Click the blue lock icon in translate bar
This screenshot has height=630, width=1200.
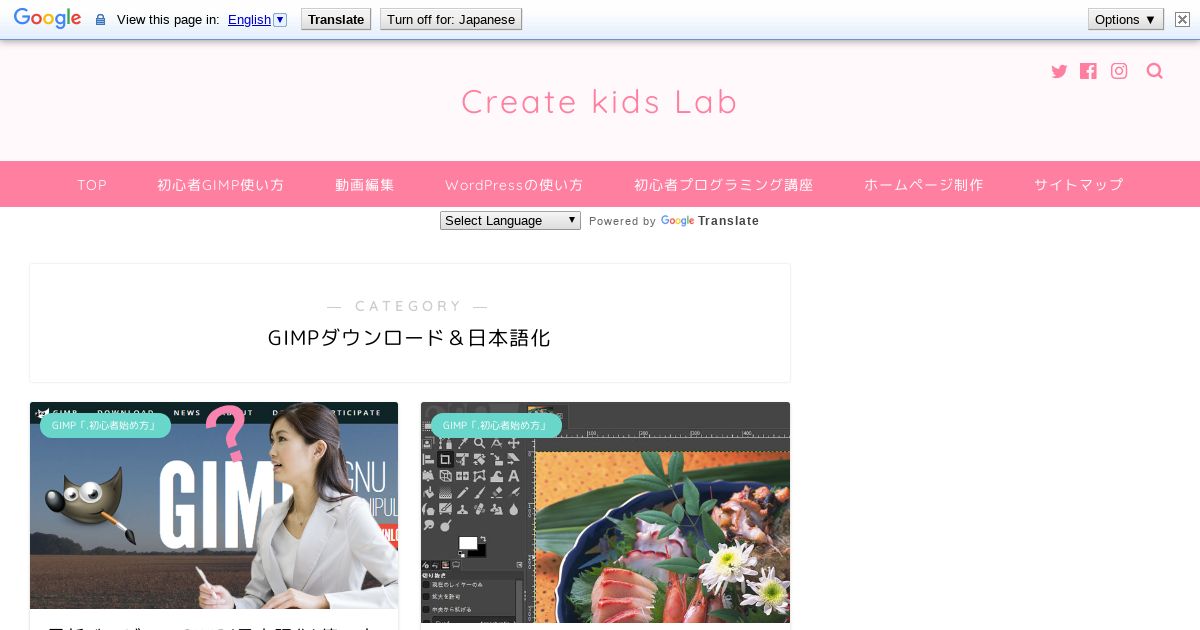coord(100,20)
